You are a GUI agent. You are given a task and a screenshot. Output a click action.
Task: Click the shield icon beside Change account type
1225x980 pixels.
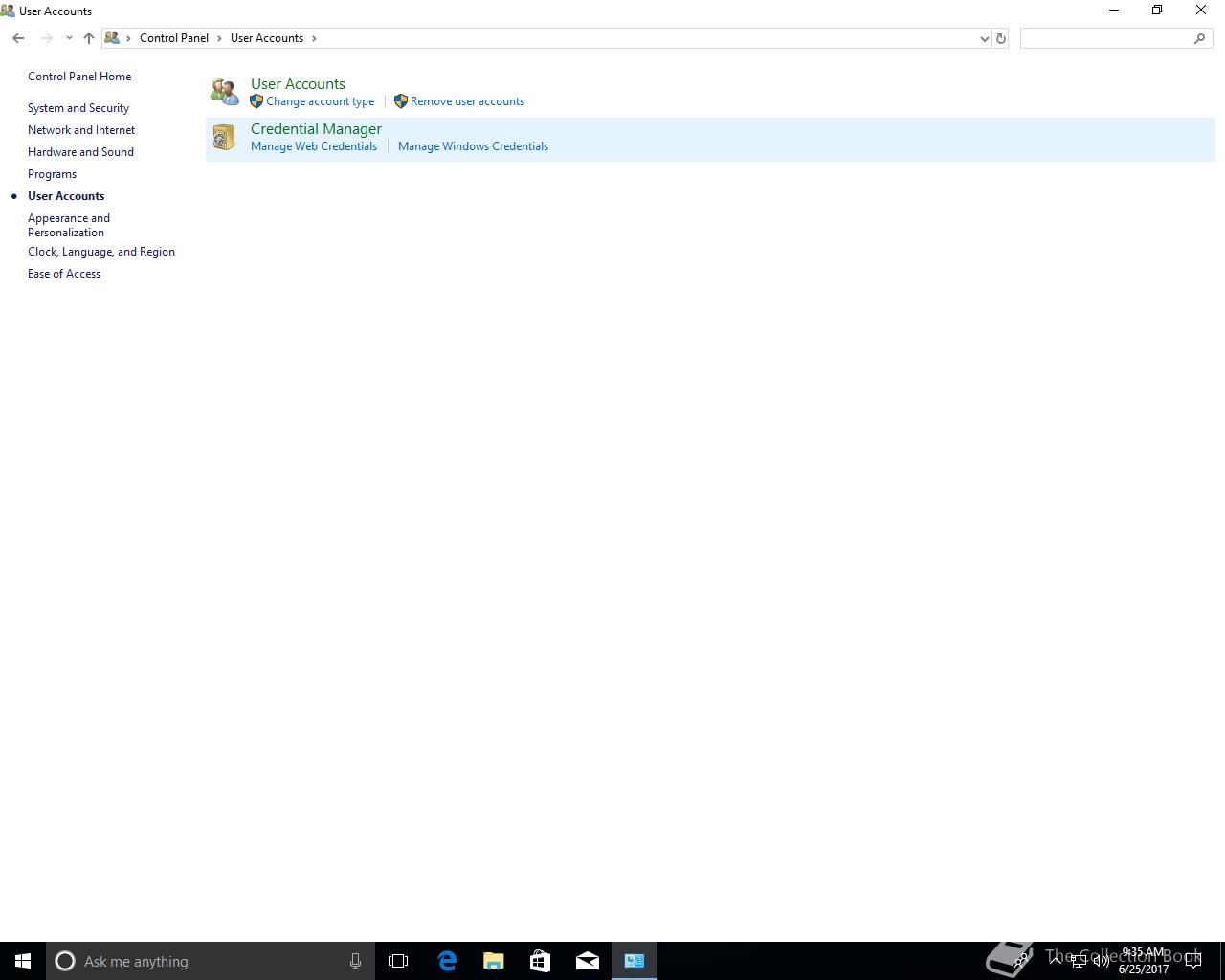[256, 101]
